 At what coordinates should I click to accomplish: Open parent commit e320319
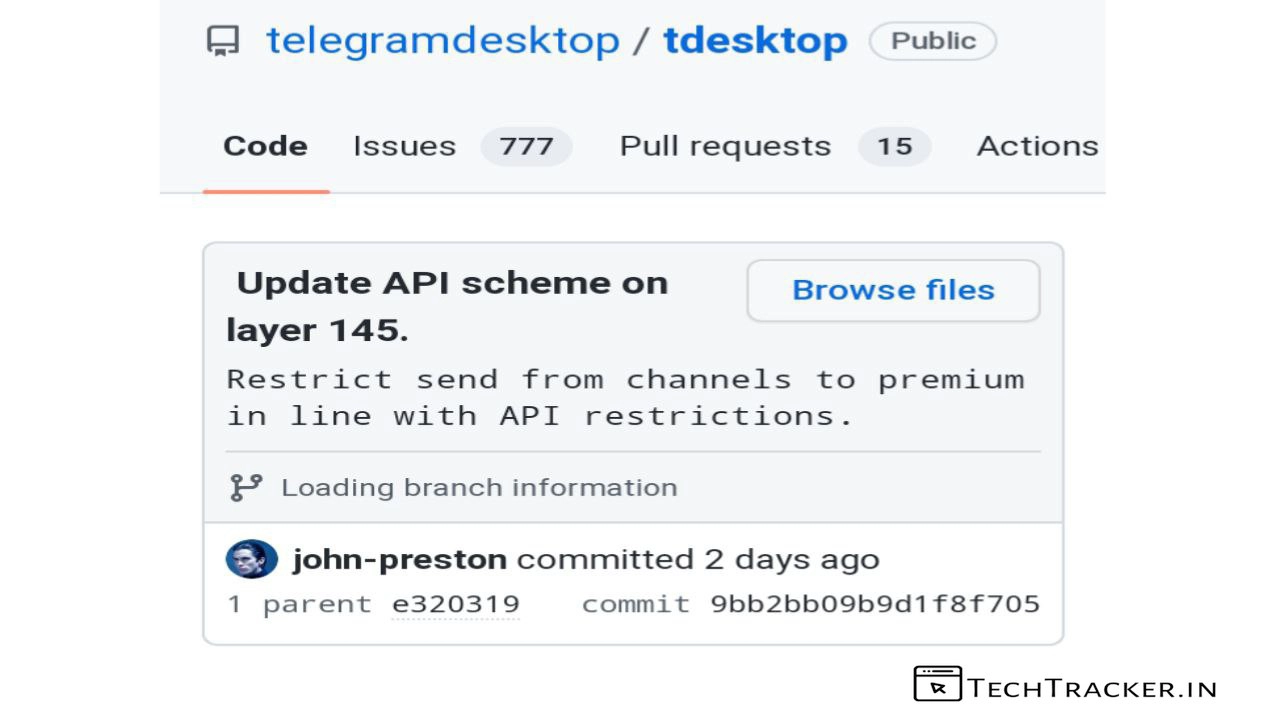455,604
